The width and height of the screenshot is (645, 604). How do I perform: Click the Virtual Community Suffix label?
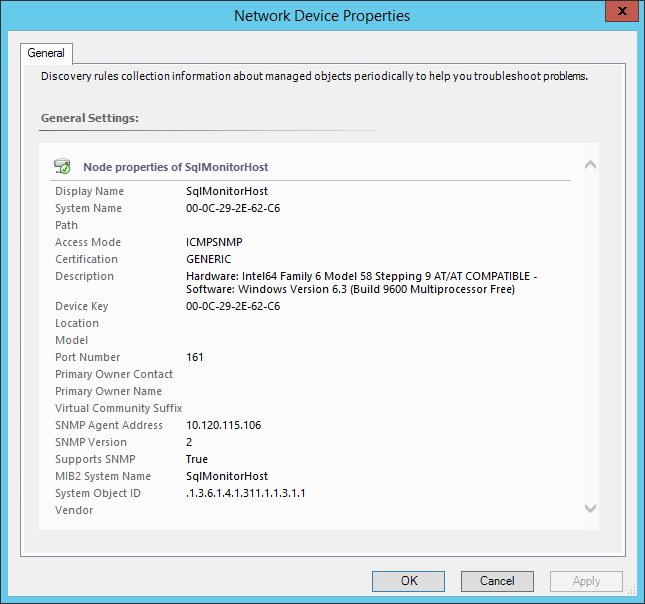click(x=118, y=408)
